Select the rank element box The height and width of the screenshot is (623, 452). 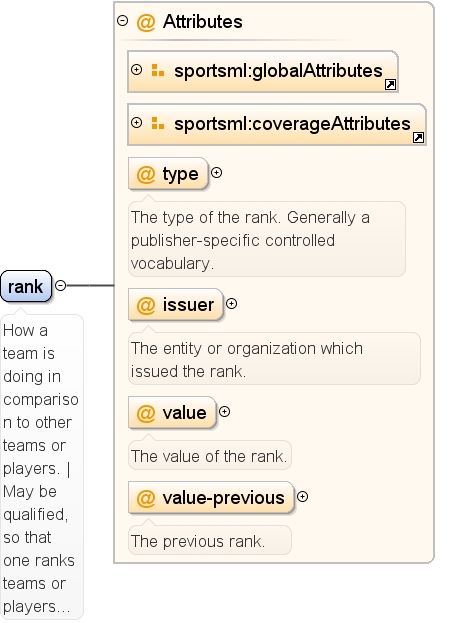tap(26, 286)
